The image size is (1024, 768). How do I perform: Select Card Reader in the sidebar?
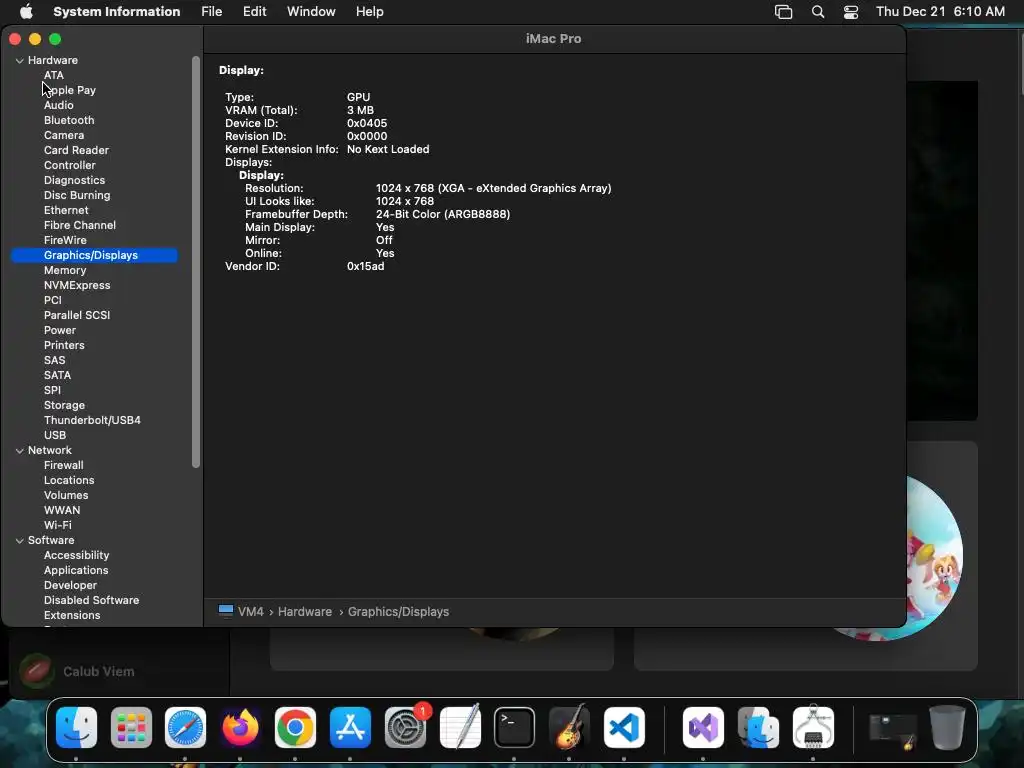pos(76,150)
